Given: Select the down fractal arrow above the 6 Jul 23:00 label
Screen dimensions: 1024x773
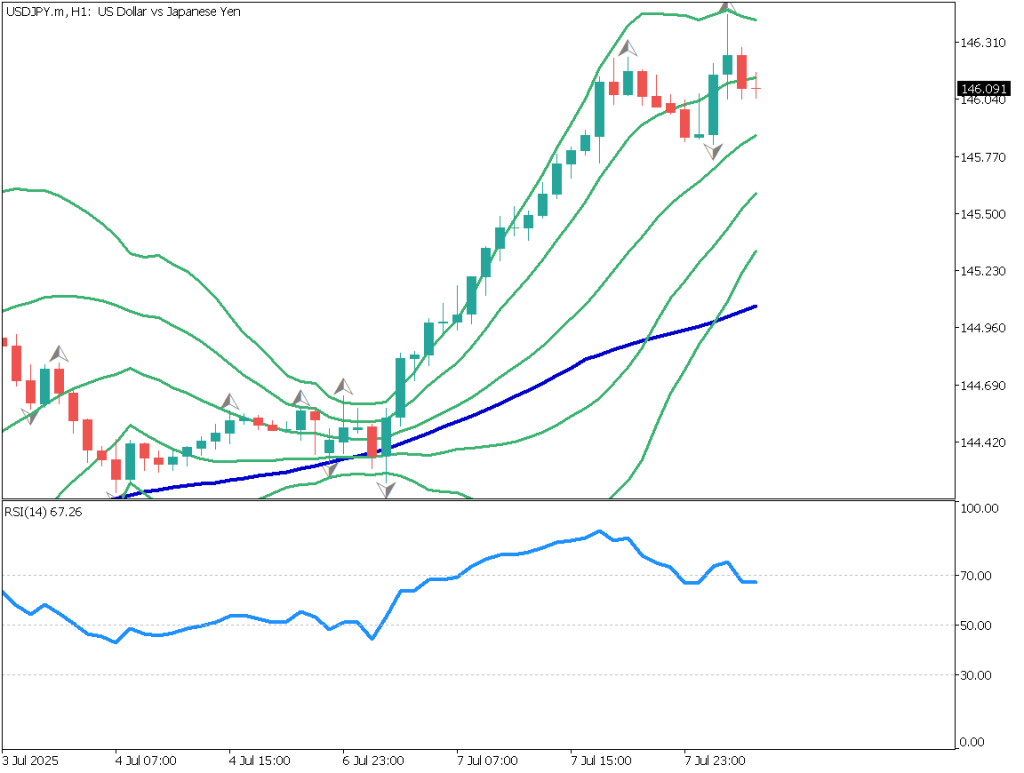Looking at the screenshot, I should point(385,489).
